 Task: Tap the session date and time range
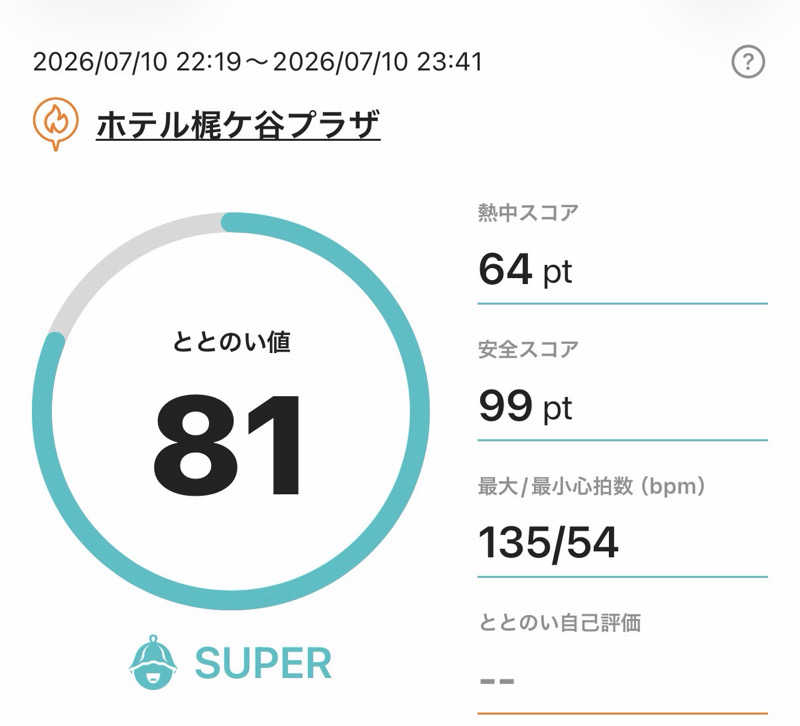258,62
